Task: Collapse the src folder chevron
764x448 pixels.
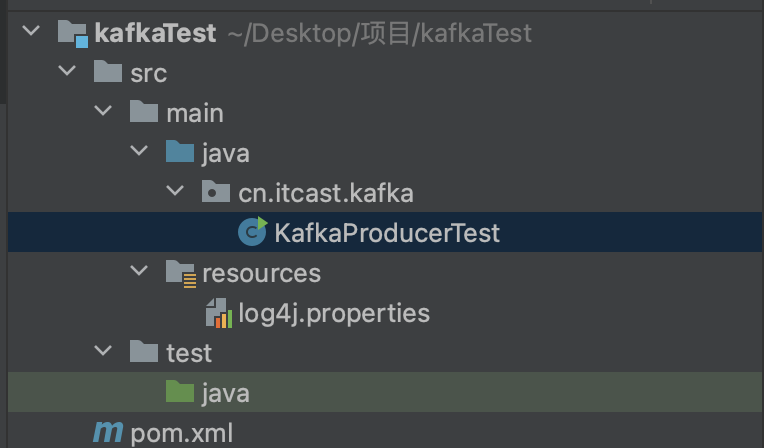Action: click(67, 73)
